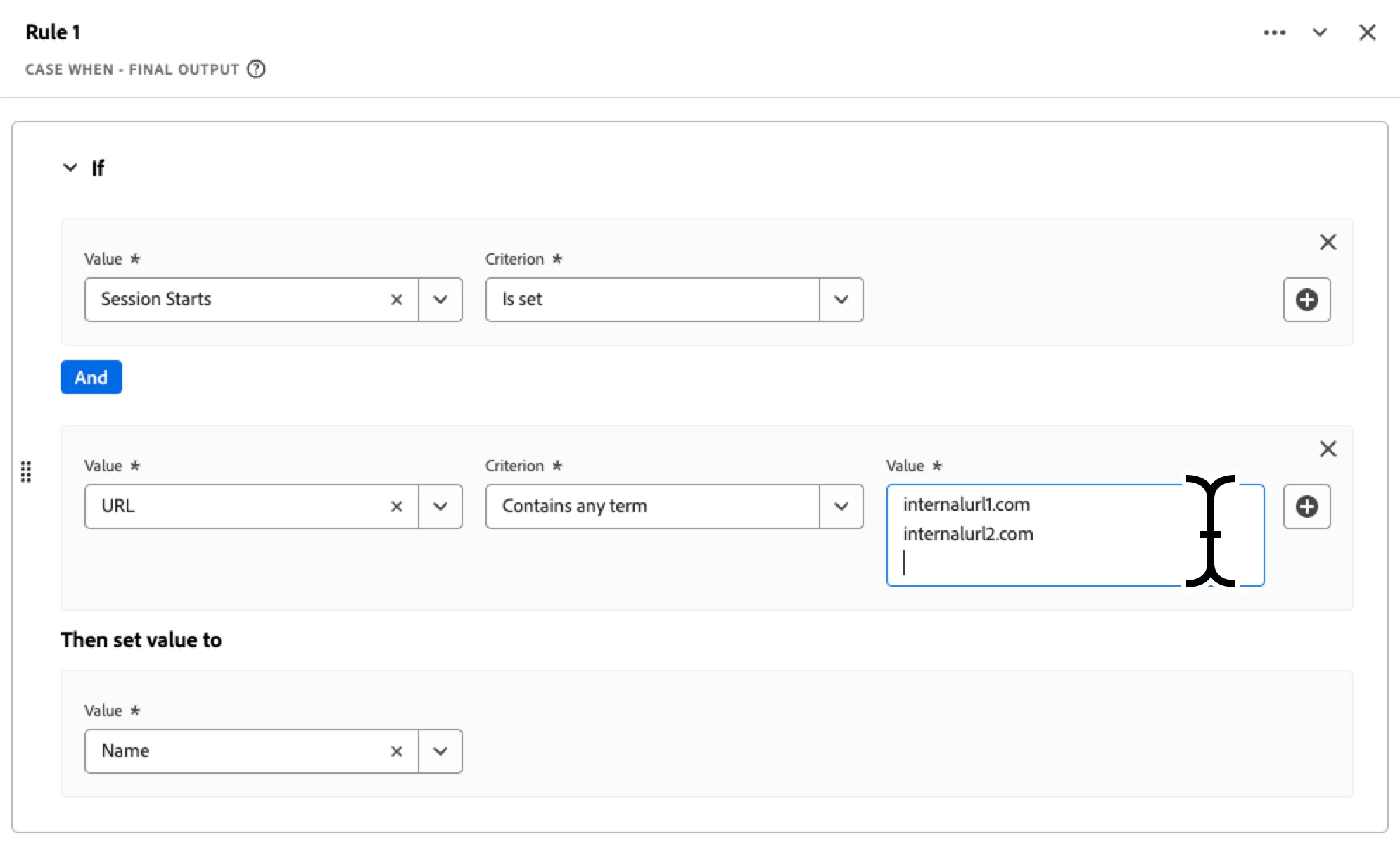
Task: Clear the URL value selection
Action: pos(397,507)
